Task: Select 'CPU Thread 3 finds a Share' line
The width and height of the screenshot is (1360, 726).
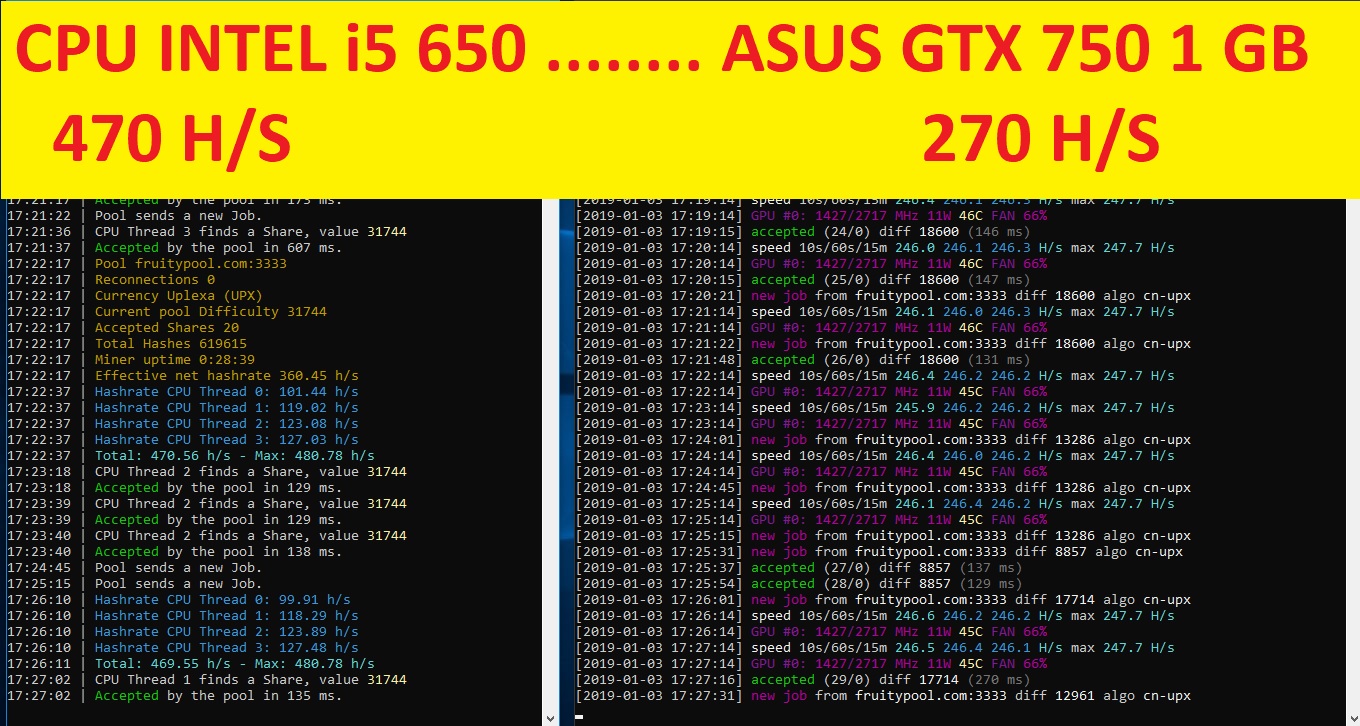Action: [207, 232]
